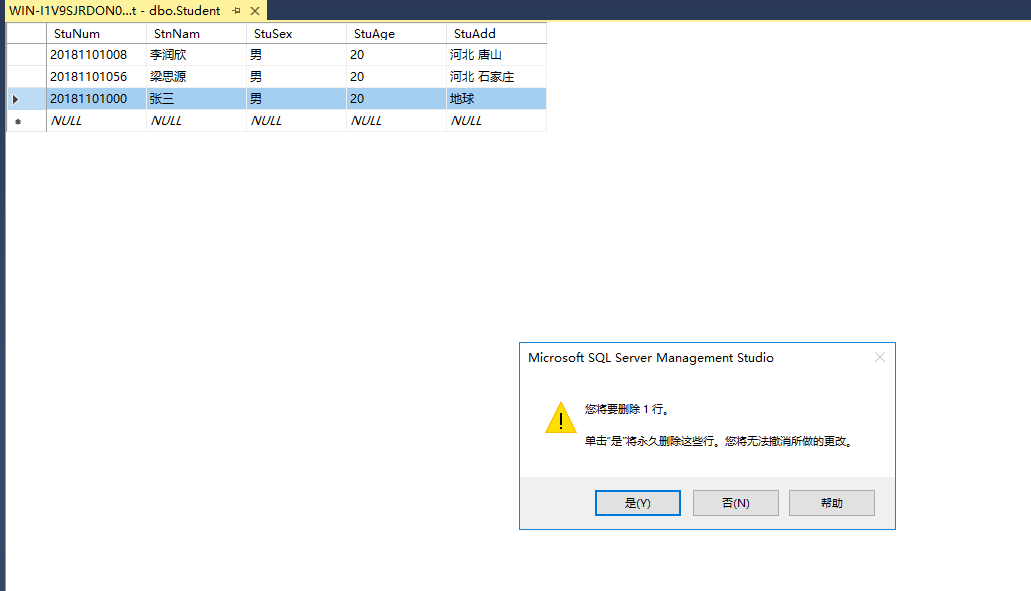Click the StuNum column header
This screenshot has height=591, width=1031.
96,34
